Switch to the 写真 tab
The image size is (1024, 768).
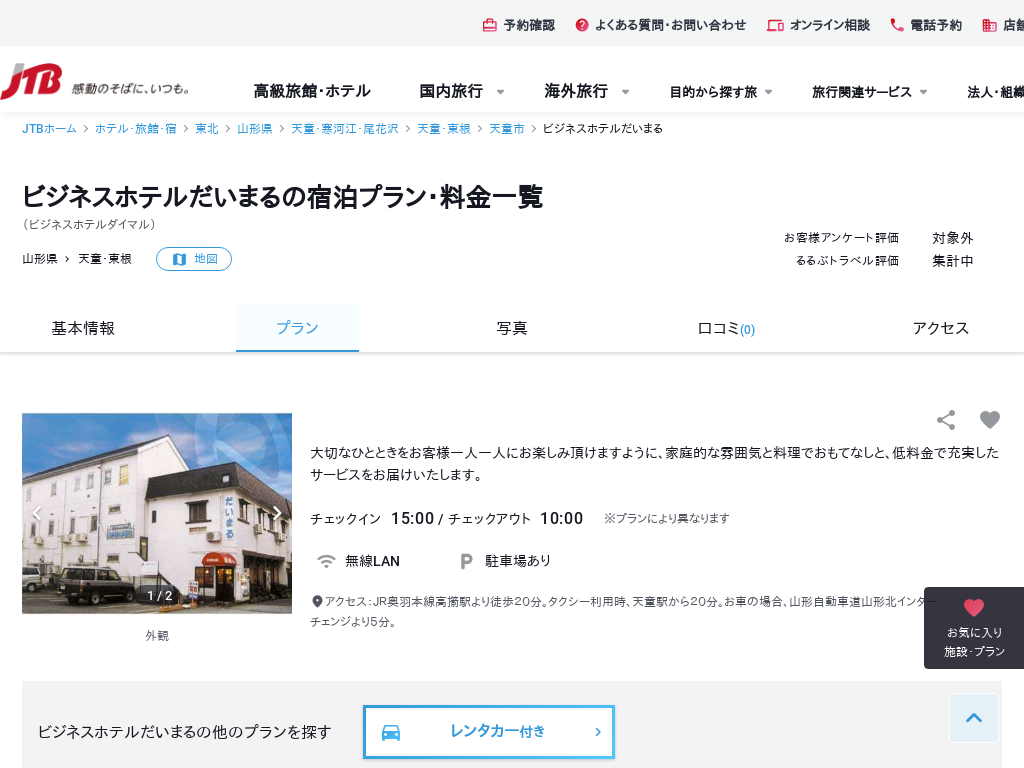pyautogui.click(x=512, y=328)
